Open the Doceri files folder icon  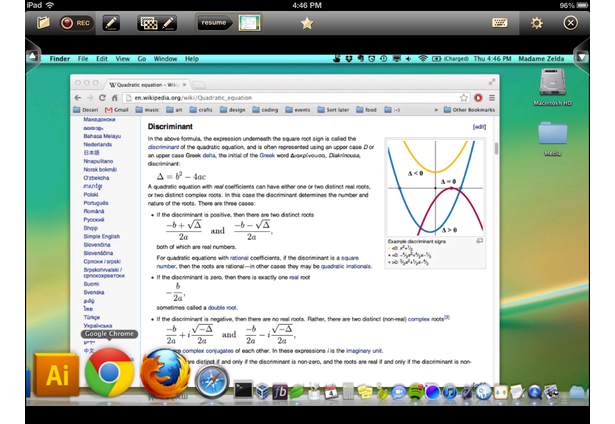point(44,23)
